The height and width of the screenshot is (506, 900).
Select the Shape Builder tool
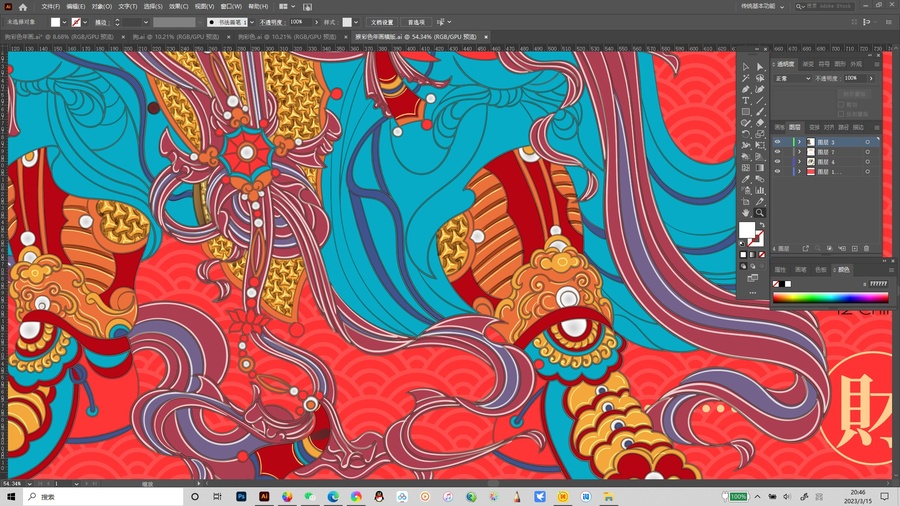746,157
